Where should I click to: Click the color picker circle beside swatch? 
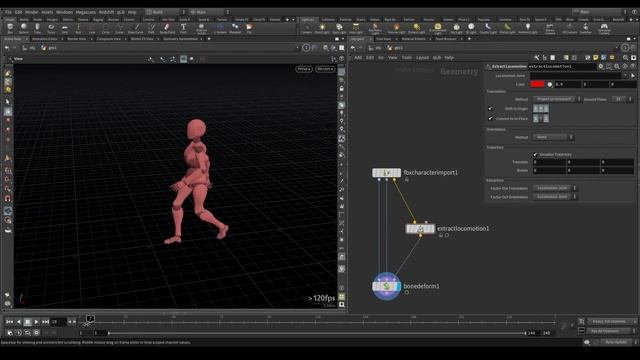click(x=550, y=84)
